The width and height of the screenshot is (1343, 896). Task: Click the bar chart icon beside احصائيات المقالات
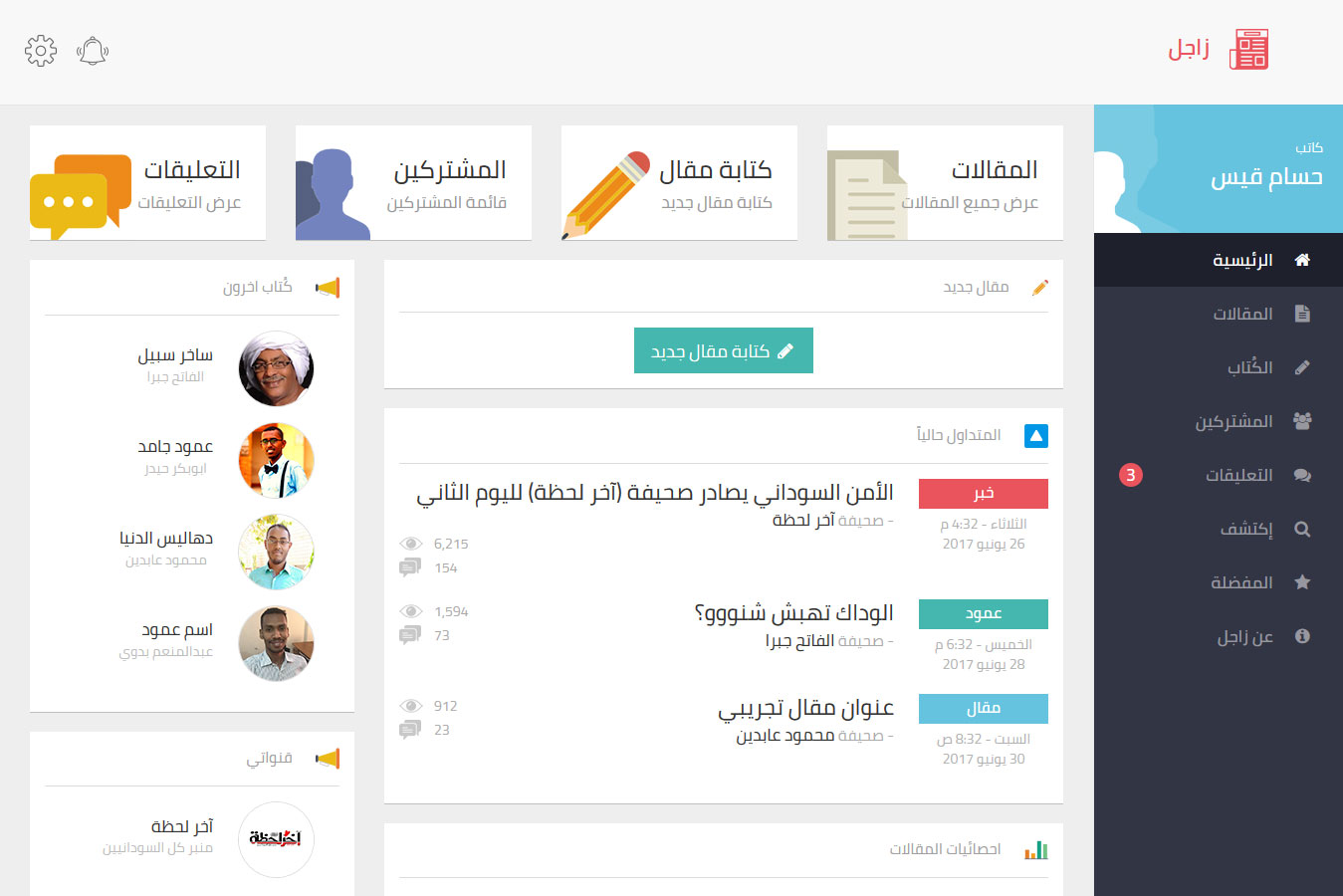(1036, 850)
